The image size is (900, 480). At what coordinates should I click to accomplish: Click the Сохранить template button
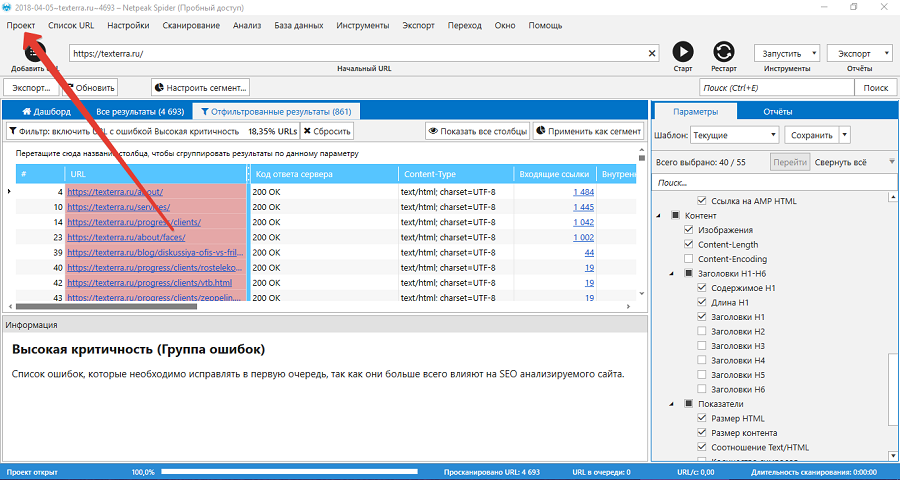click(812, 136)
